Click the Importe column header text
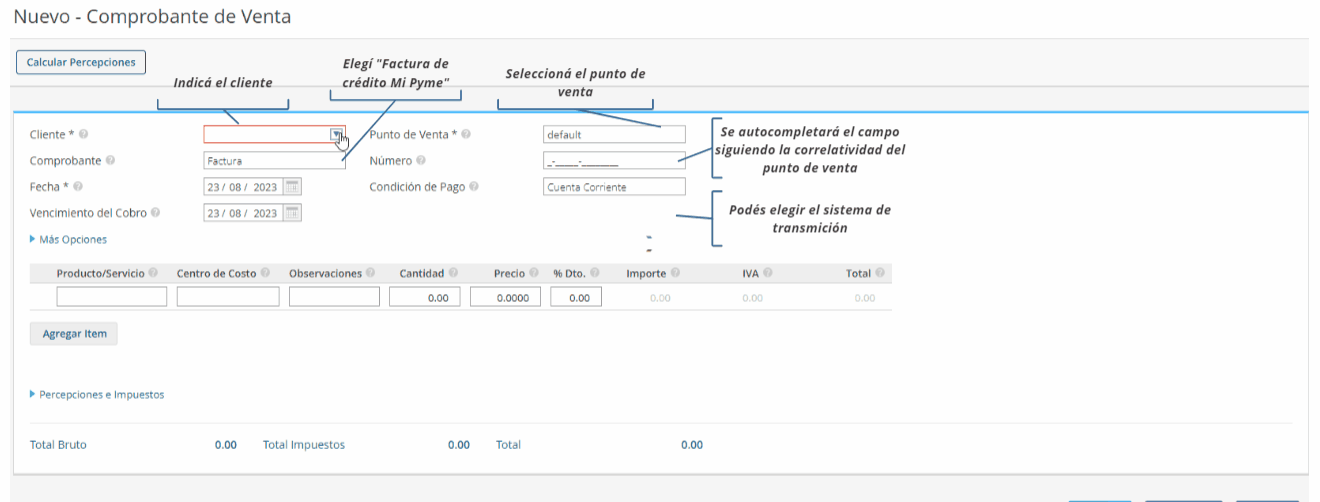 pos(647,273)
